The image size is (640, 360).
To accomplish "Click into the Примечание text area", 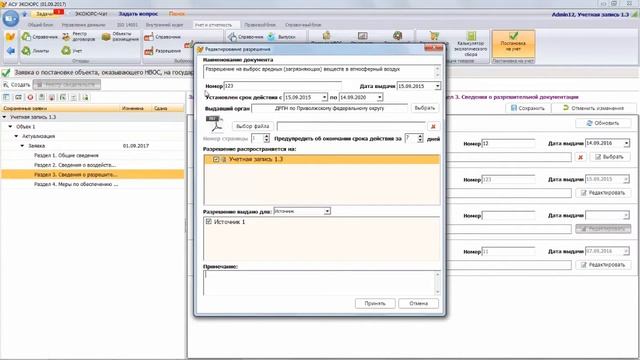I will click(x=318, y=282).
